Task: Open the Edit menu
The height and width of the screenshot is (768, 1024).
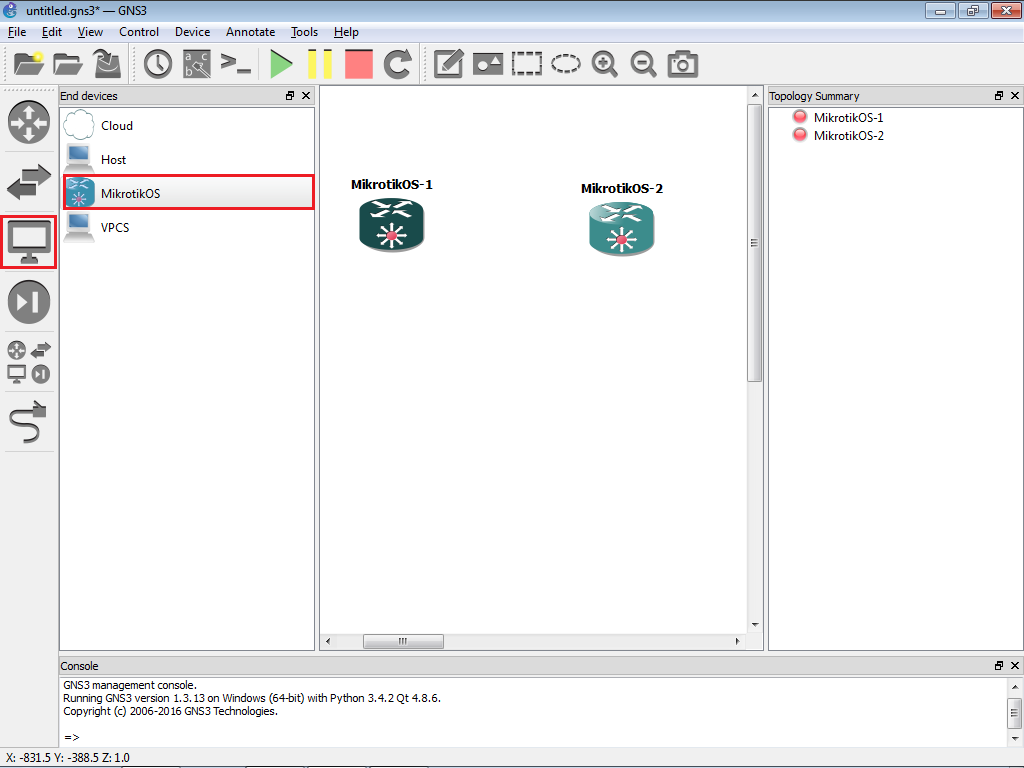Action: [x=52, y=32]
